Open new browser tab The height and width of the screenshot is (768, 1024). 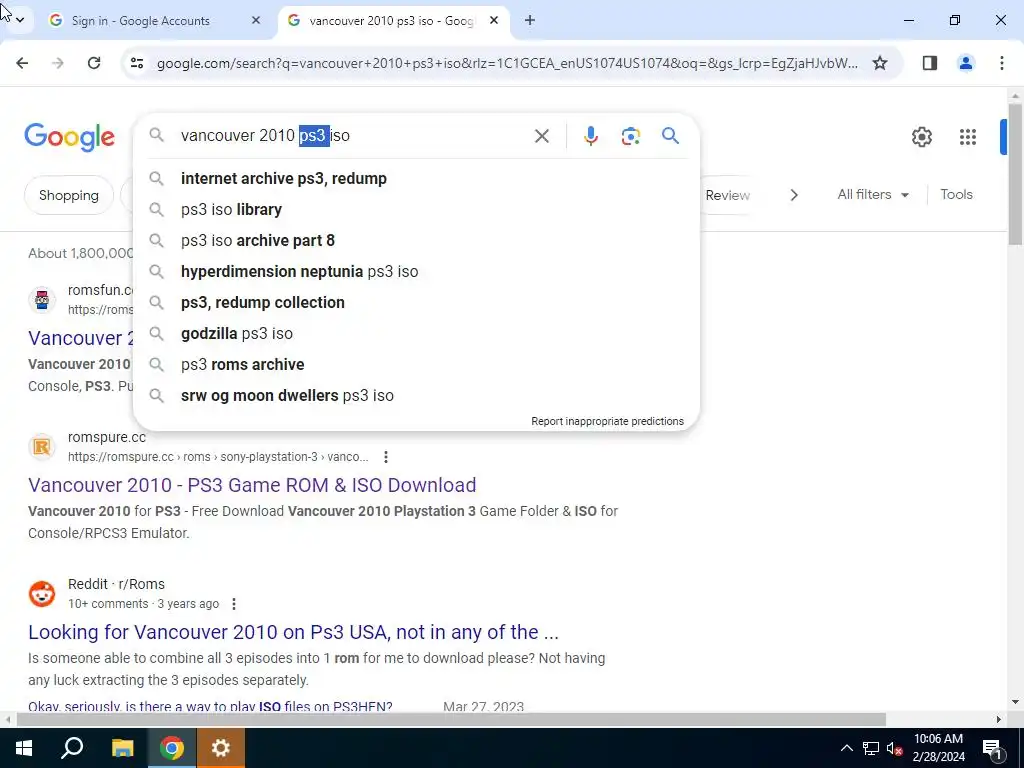point(530,20)
